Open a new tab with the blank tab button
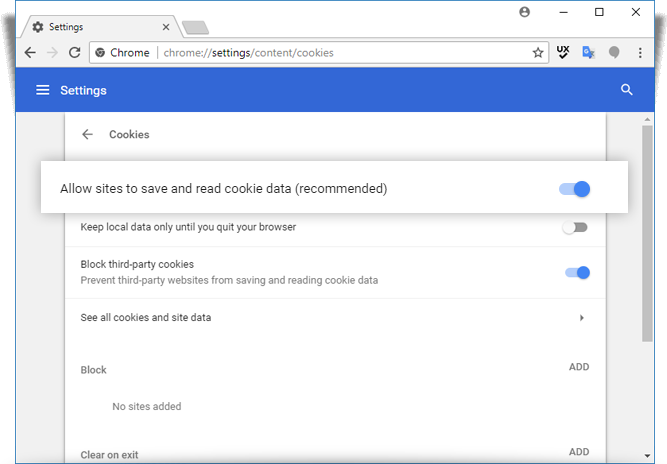The image size is (667, 464). point(195,28)
